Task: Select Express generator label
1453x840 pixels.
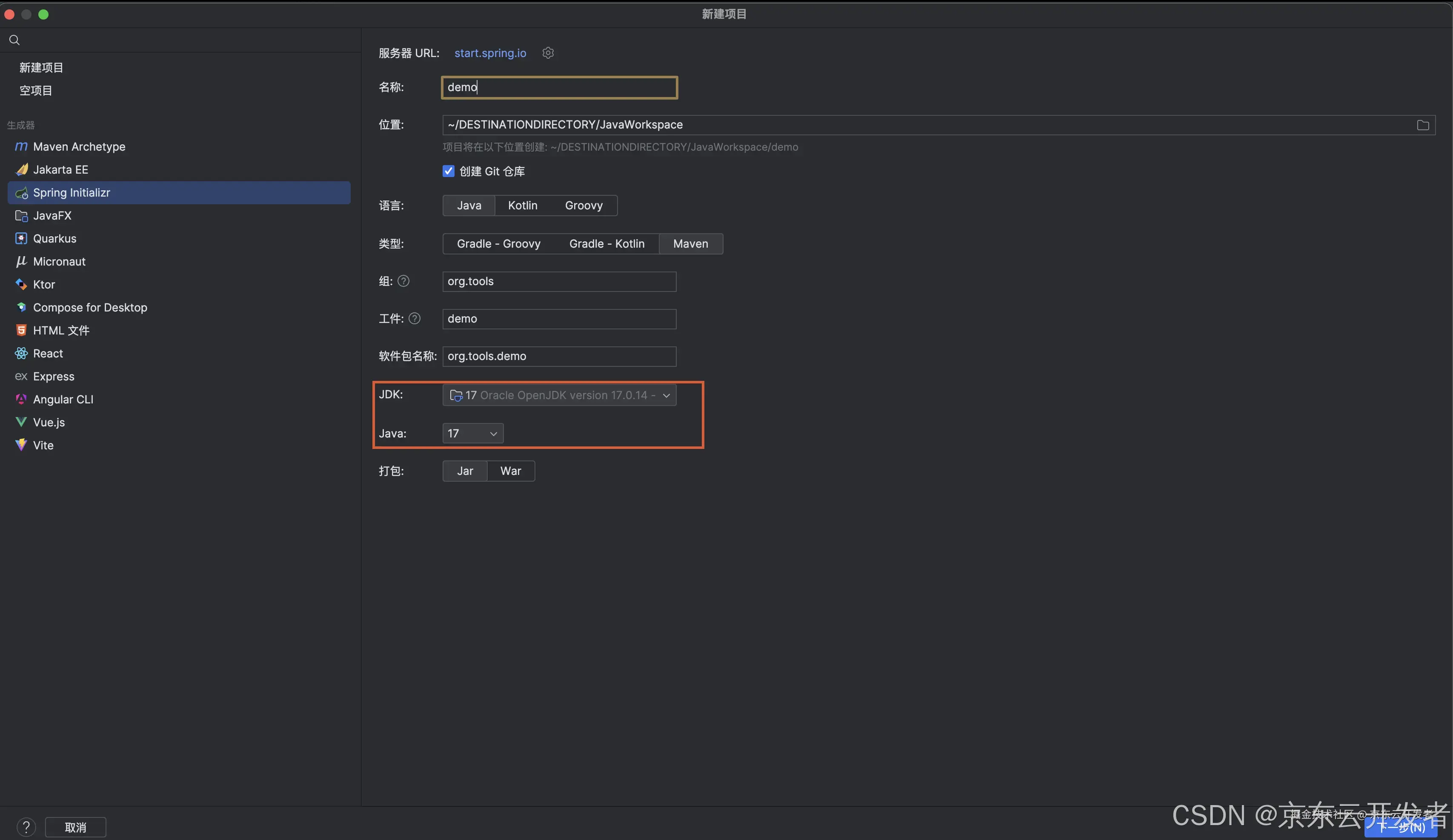Action: 54,377
